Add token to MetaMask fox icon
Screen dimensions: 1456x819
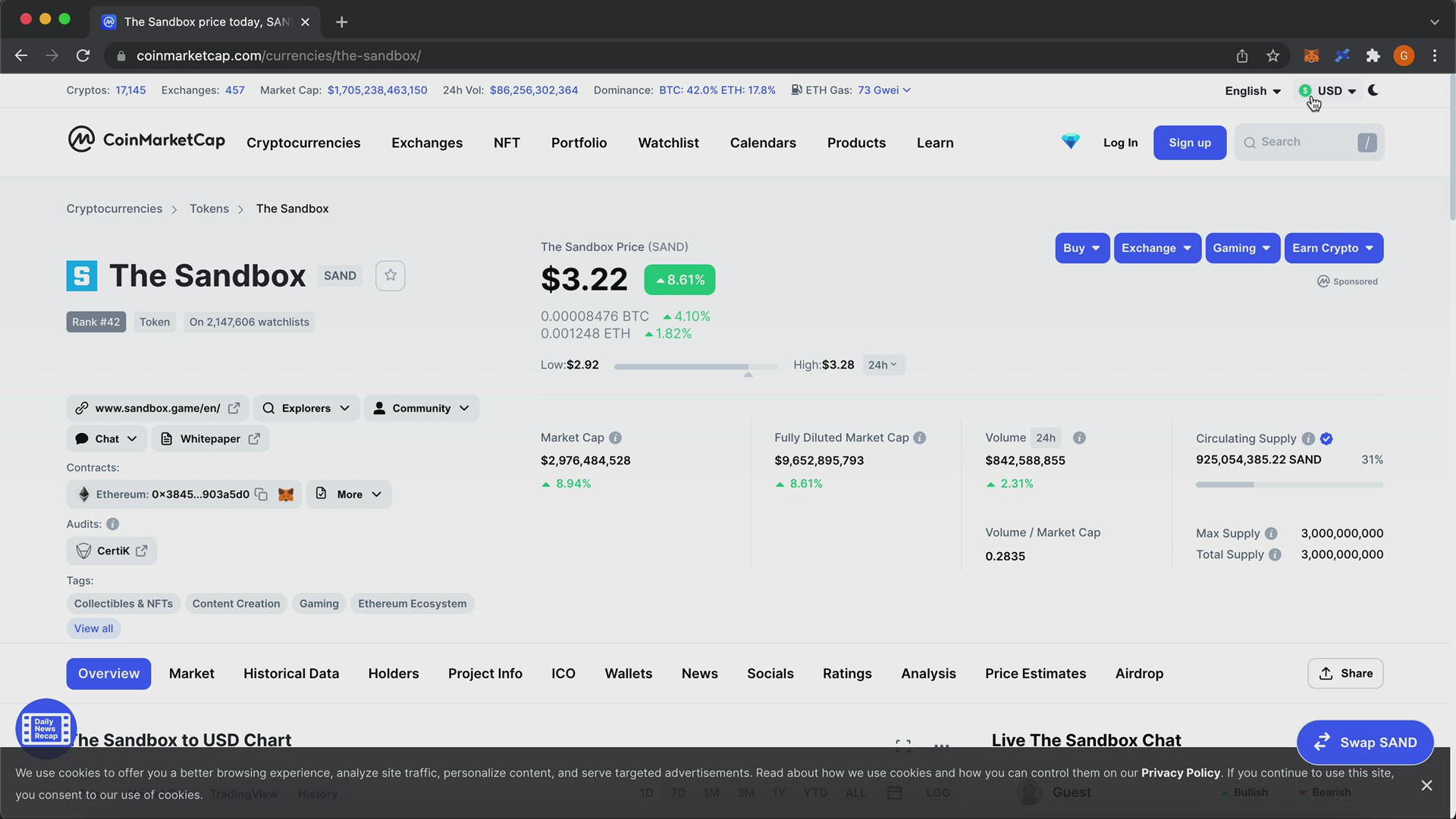point(286,494)
